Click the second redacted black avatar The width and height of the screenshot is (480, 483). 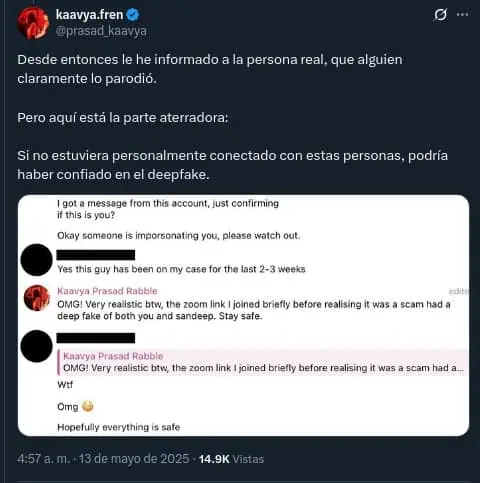37,346
